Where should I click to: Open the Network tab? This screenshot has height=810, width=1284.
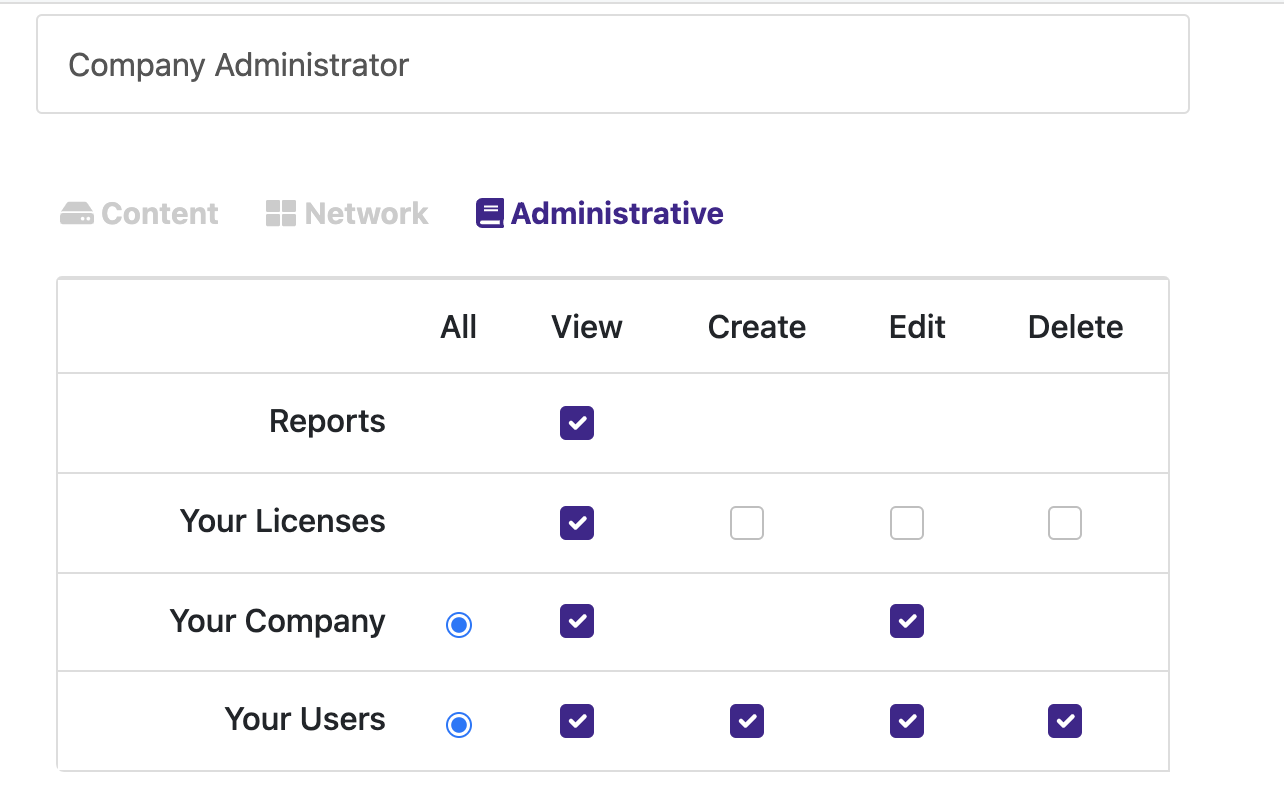[x=347, y=214]
